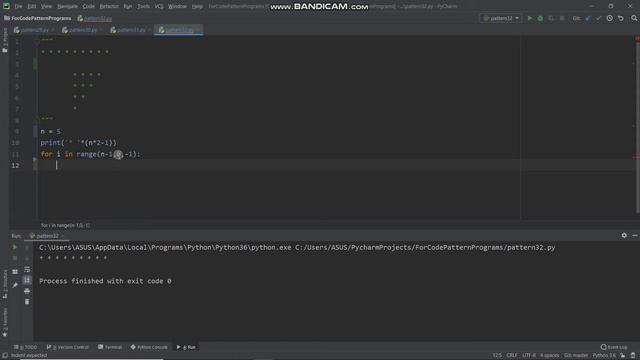Viewport: 640px width, 360px height.
Task: Pin the Run tab with pin icon
Action: pyautogui.click(x=15, y=285)
